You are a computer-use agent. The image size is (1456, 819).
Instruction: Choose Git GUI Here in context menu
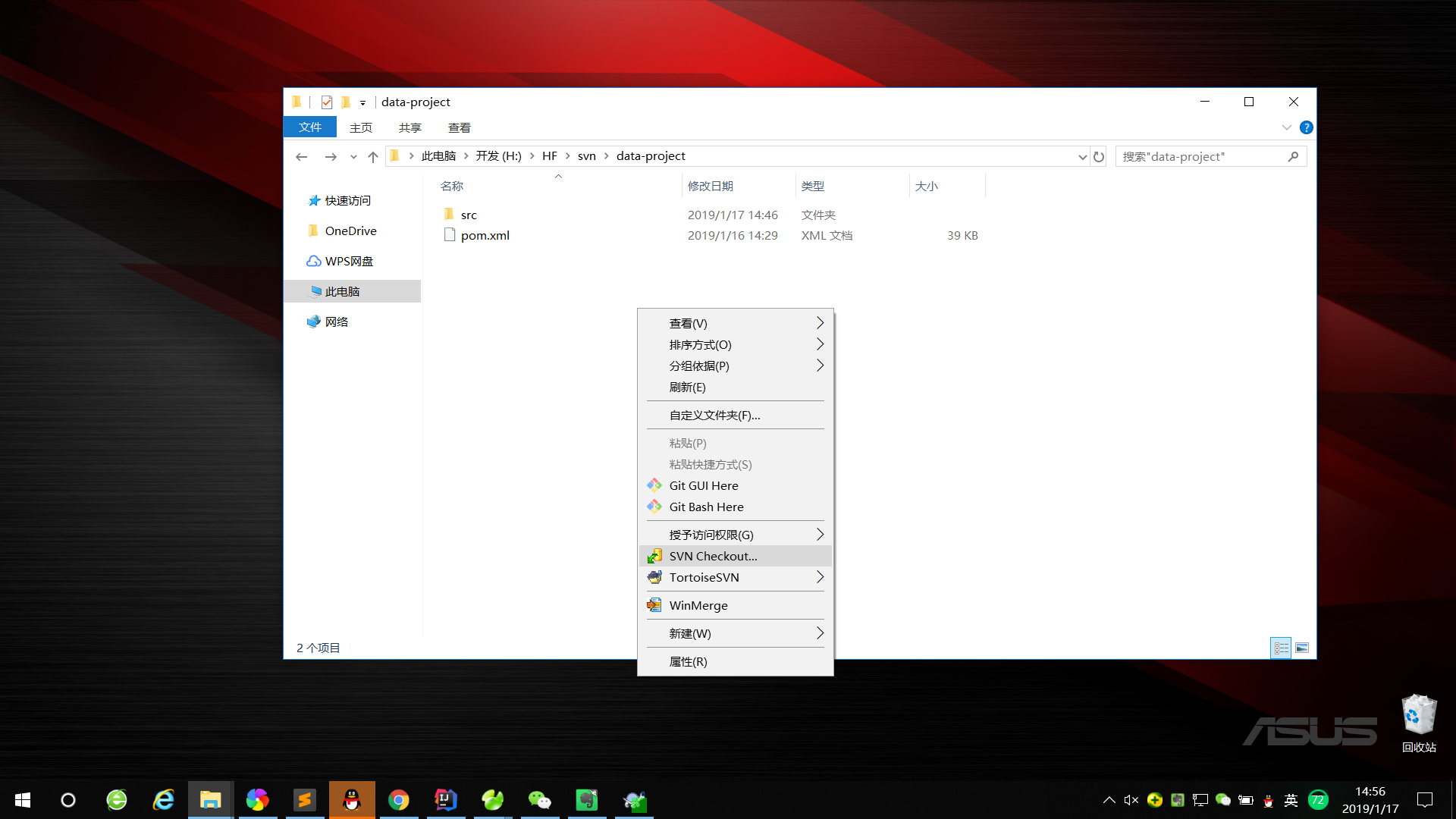tap(735, 485)
